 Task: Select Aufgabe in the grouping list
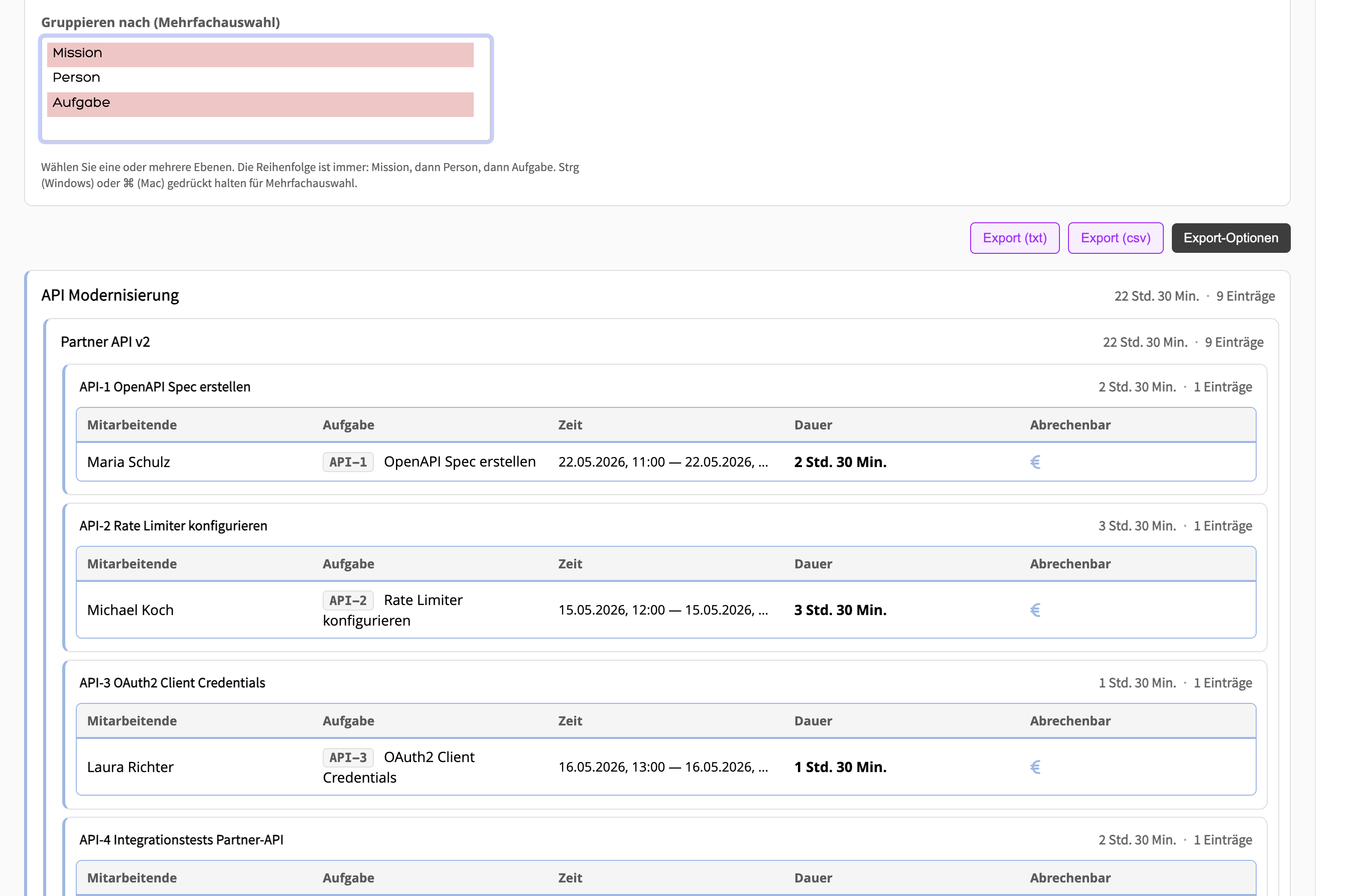click(260, 103)
